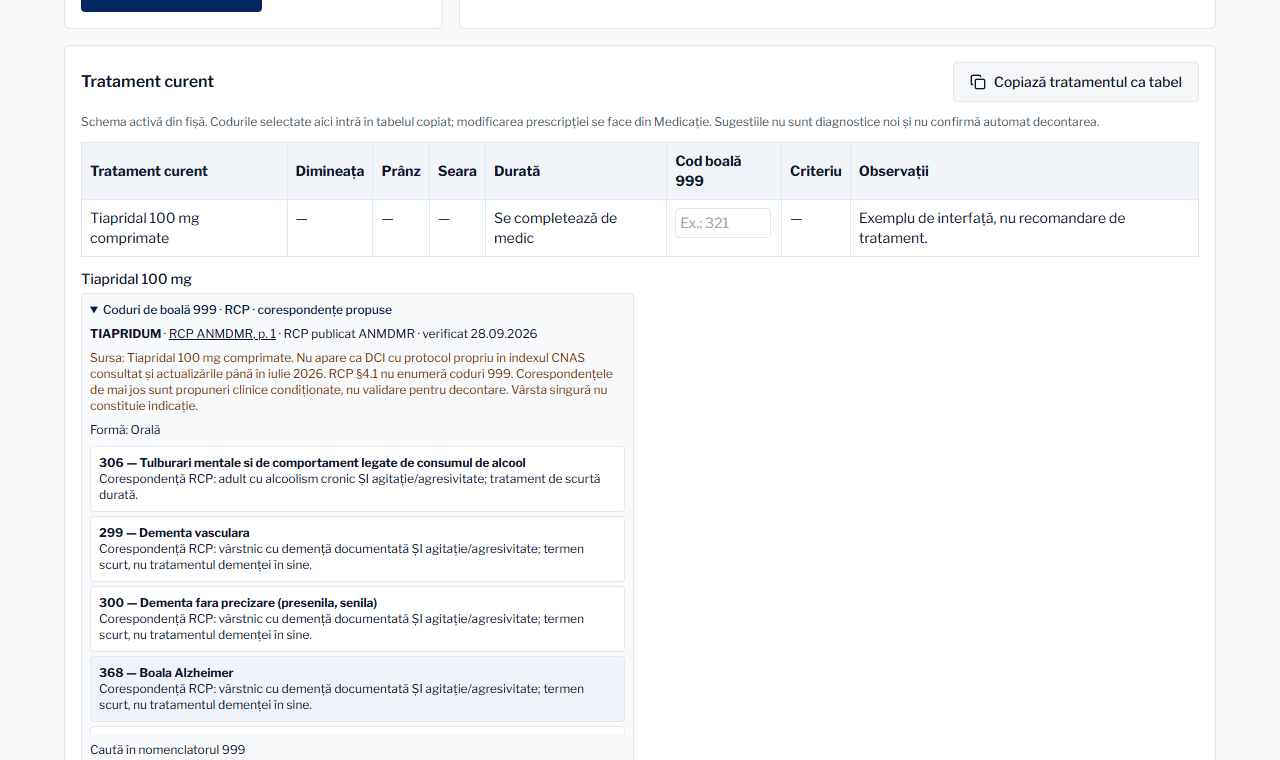Select code 306 Tulburari mentale legate de alcool

point(357,479)
